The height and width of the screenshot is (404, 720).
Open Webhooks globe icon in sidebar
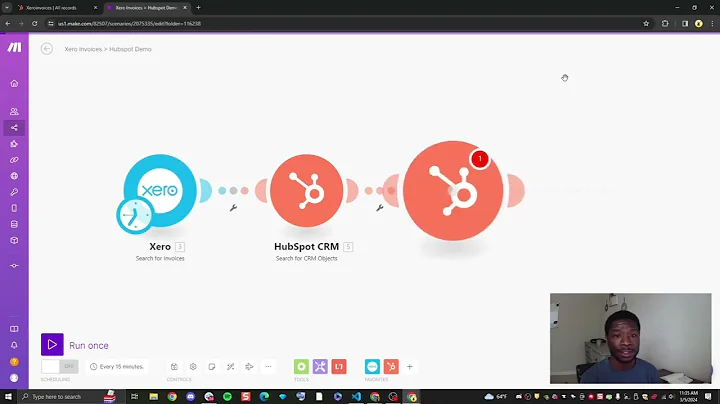pyautogui.click(x=14, y=176)
